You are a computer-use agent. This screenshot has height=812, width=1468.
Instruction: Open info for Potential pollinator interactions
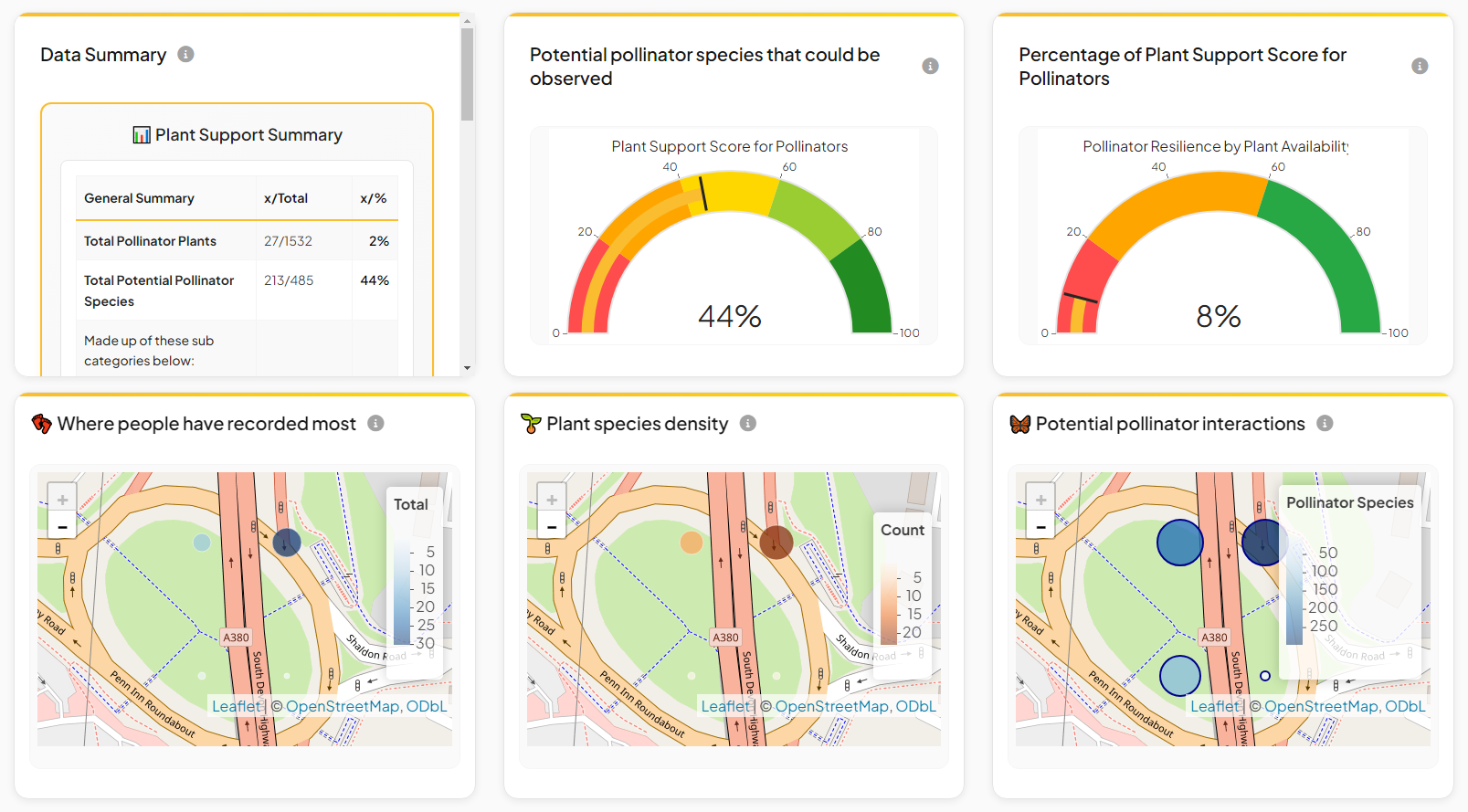click(1325, 424)
